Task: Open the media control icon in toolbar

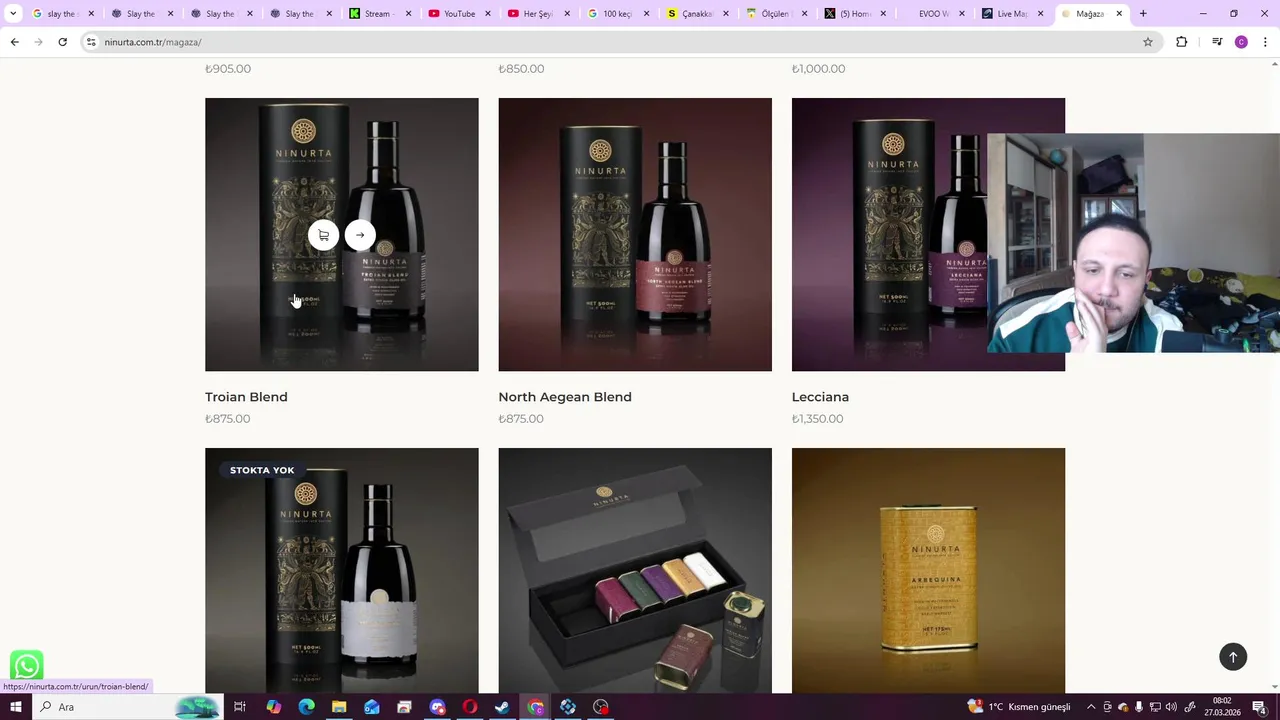Action: pyautogui.click(x=1217, y=42)
